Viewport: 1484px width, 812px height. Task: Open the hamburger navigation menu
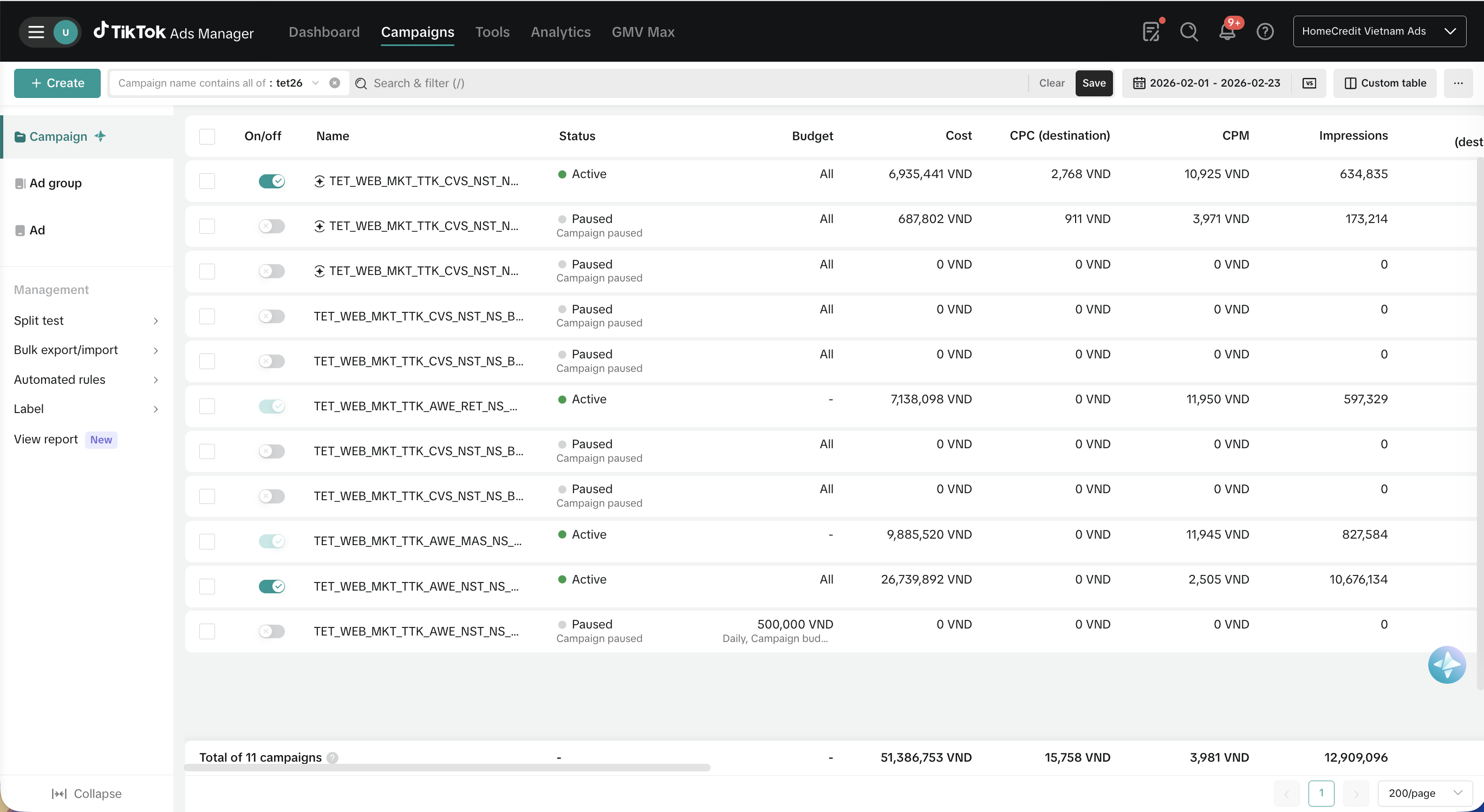tap(36, 32)
